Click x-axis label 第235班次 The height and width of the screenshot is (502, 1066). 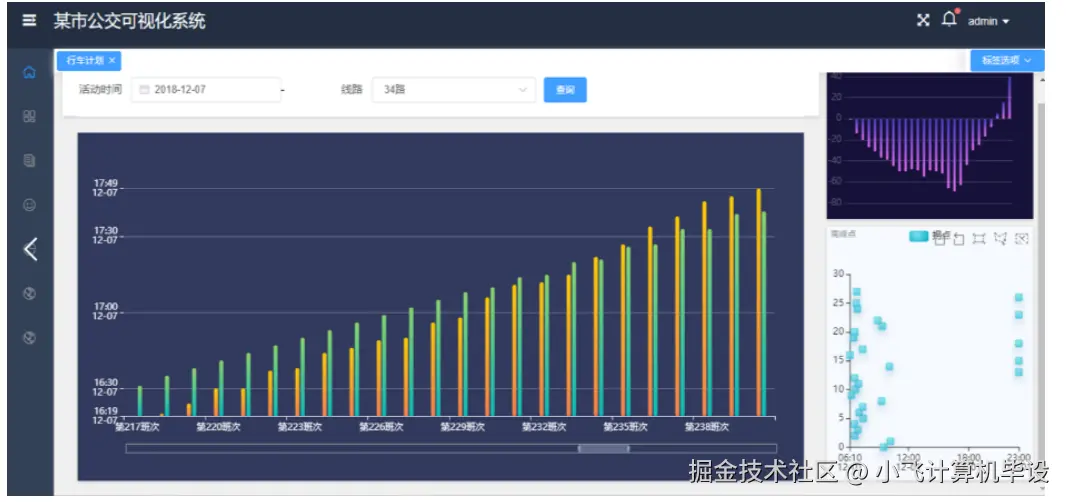pos(625,427)
